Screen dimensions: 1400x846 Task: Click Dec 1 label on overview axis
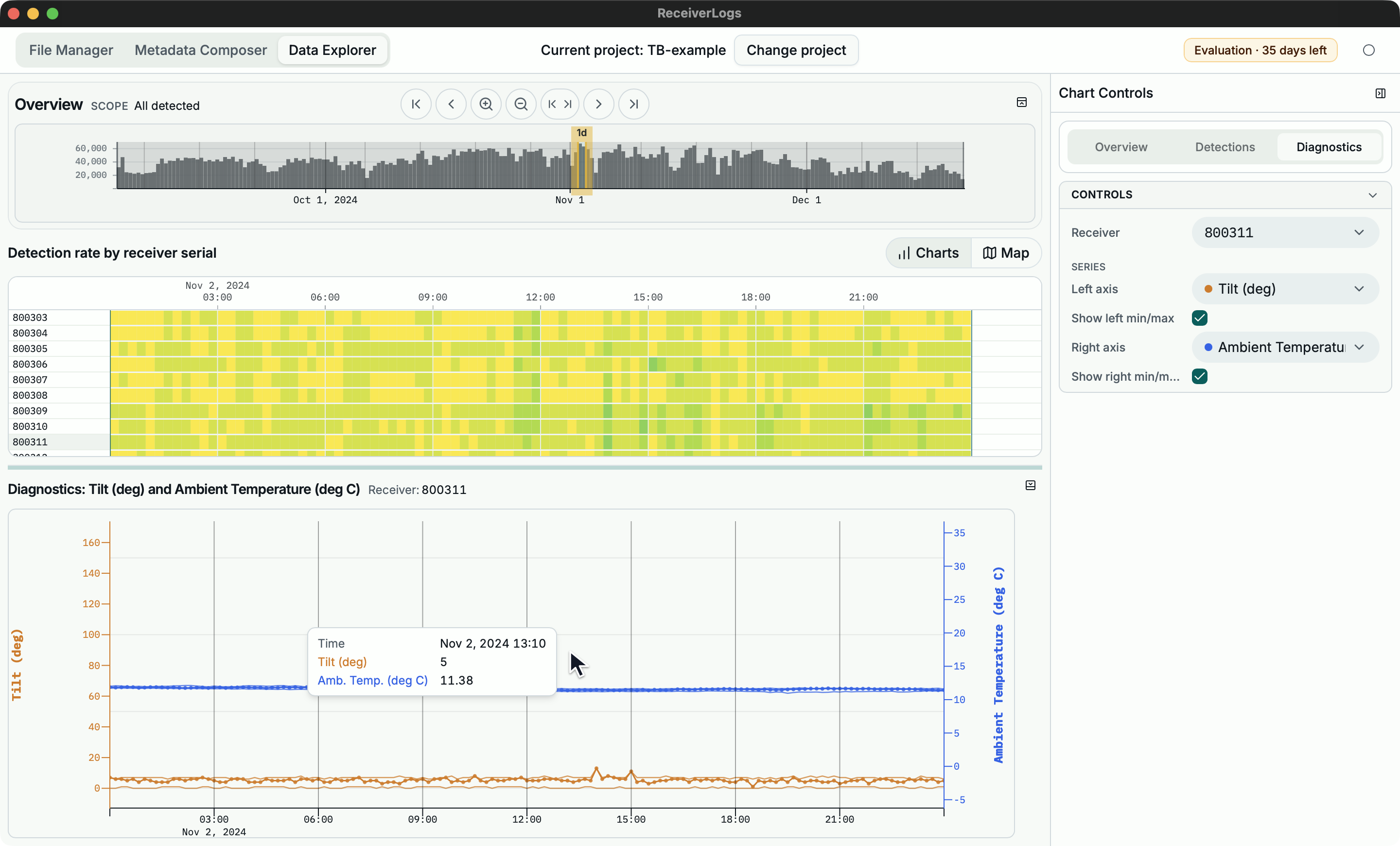coord(806,200)
